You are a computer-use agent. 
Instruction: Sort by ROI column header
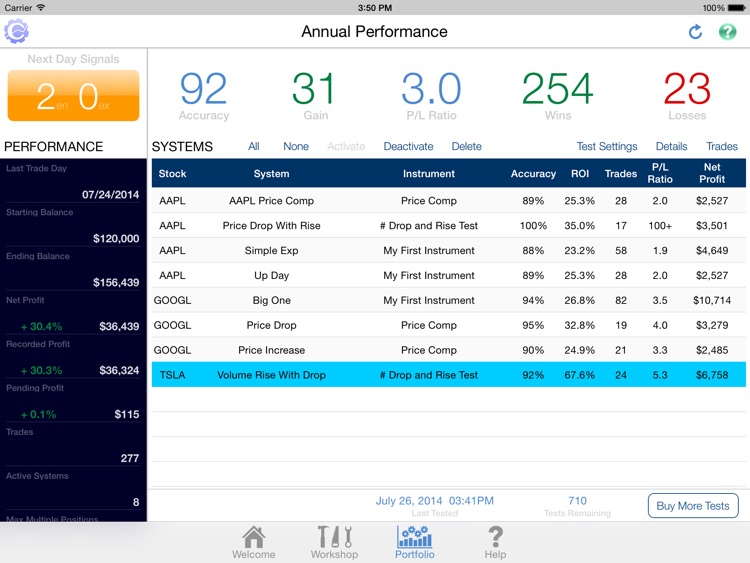click(x=580, y=174)
